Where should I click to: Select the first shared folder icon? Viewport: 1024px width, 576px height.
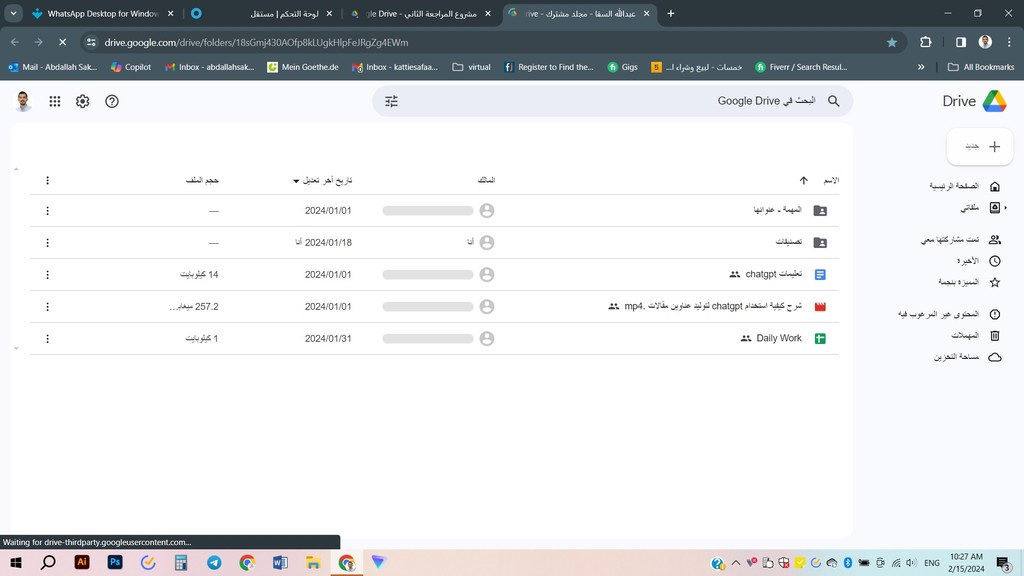[x=820, y=210]
